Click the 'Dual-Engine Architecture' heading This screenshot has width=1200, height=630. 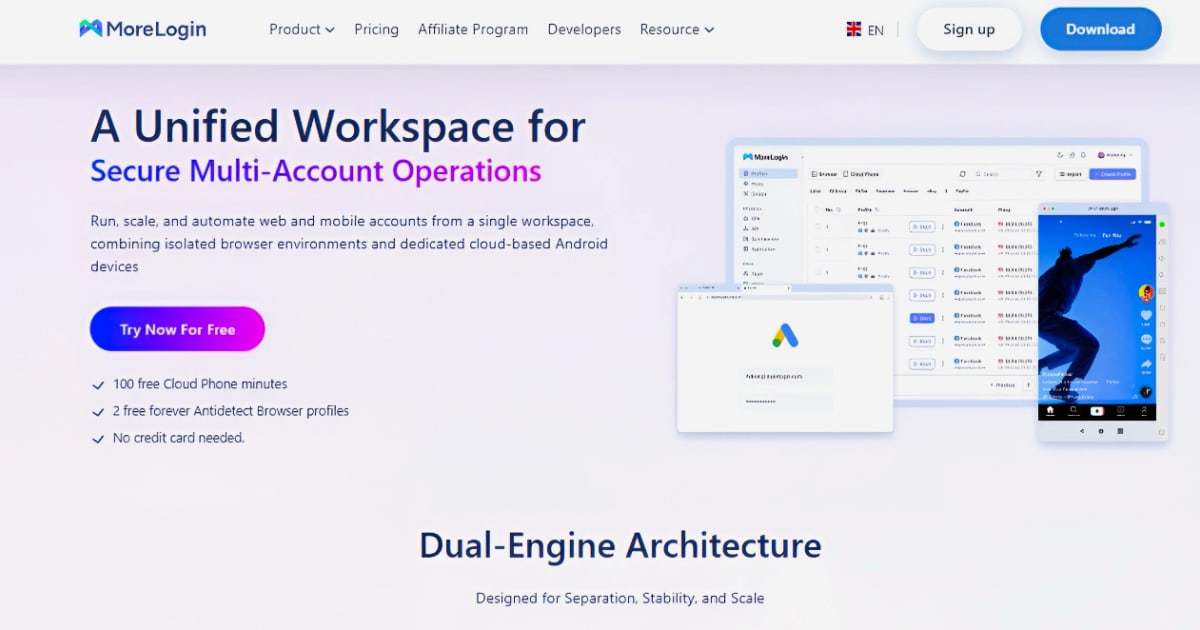click(x=620, y=546)
